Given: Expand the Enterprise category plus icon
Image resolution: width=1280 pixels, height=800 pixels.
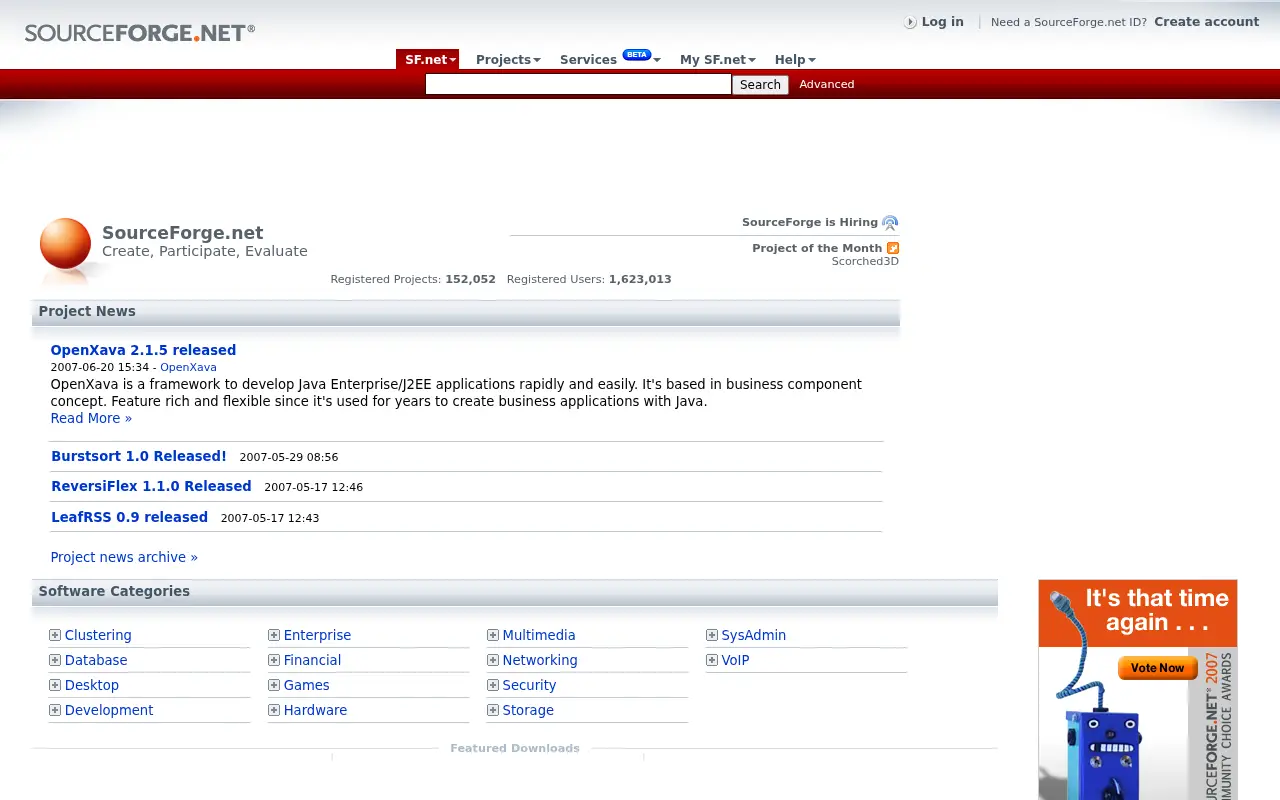Looking at the screenshot, I should click(x=274, y=635).
